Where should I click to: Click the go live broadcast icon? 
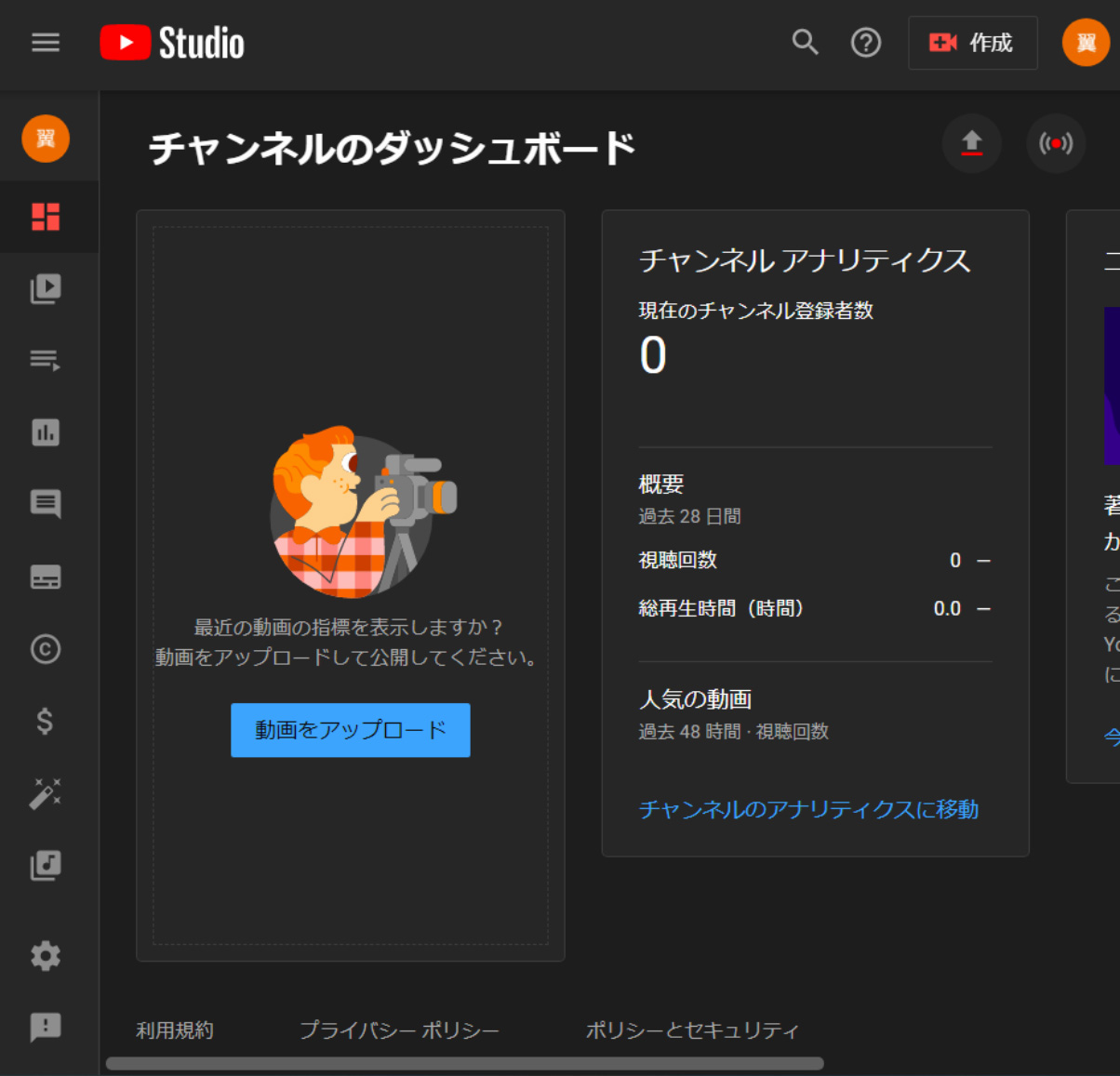(x=1055, y=143)
